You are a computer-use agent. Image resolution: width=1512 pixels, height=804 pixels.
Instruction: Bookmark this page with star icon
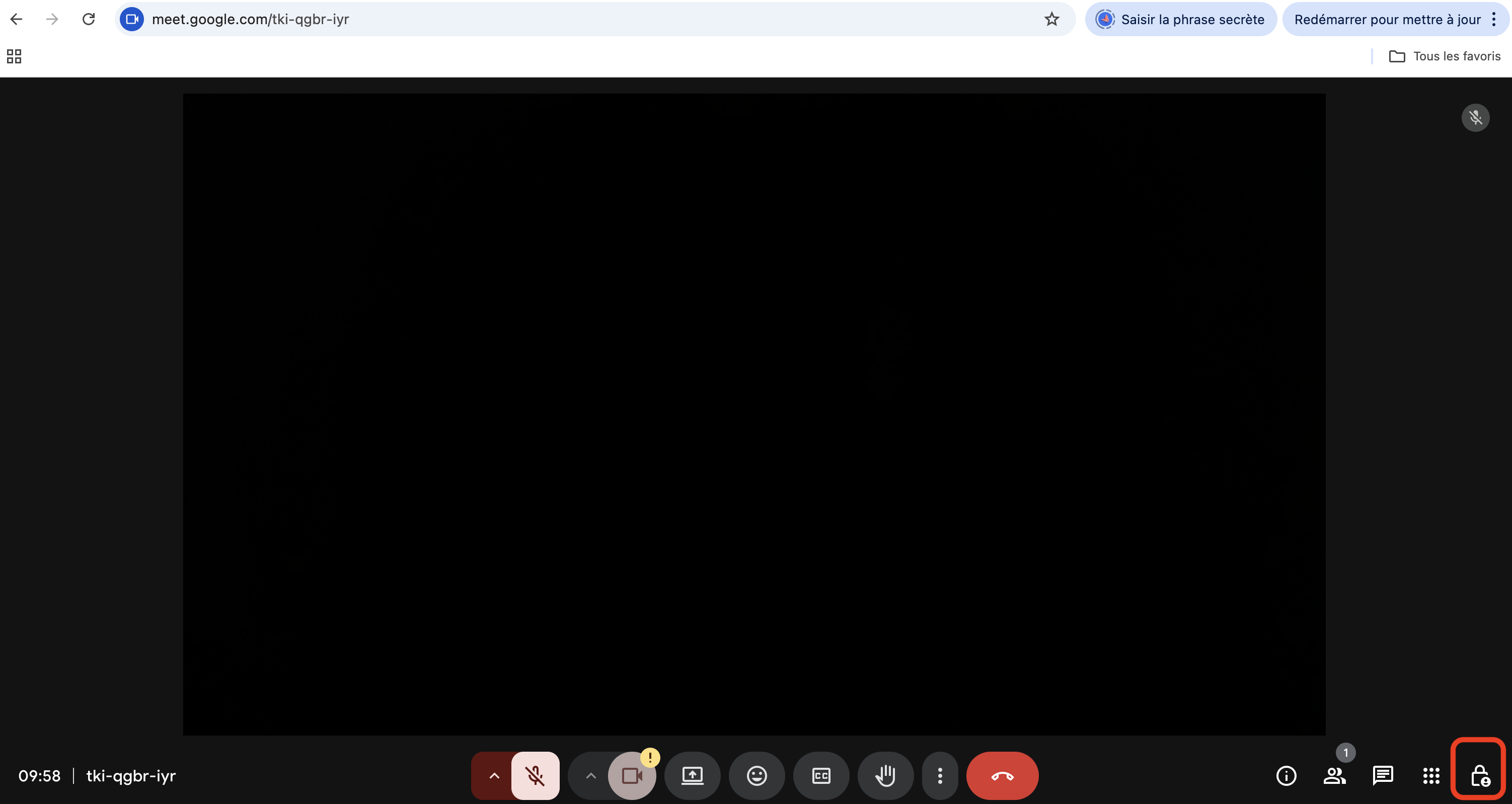tap(1051, 19)
